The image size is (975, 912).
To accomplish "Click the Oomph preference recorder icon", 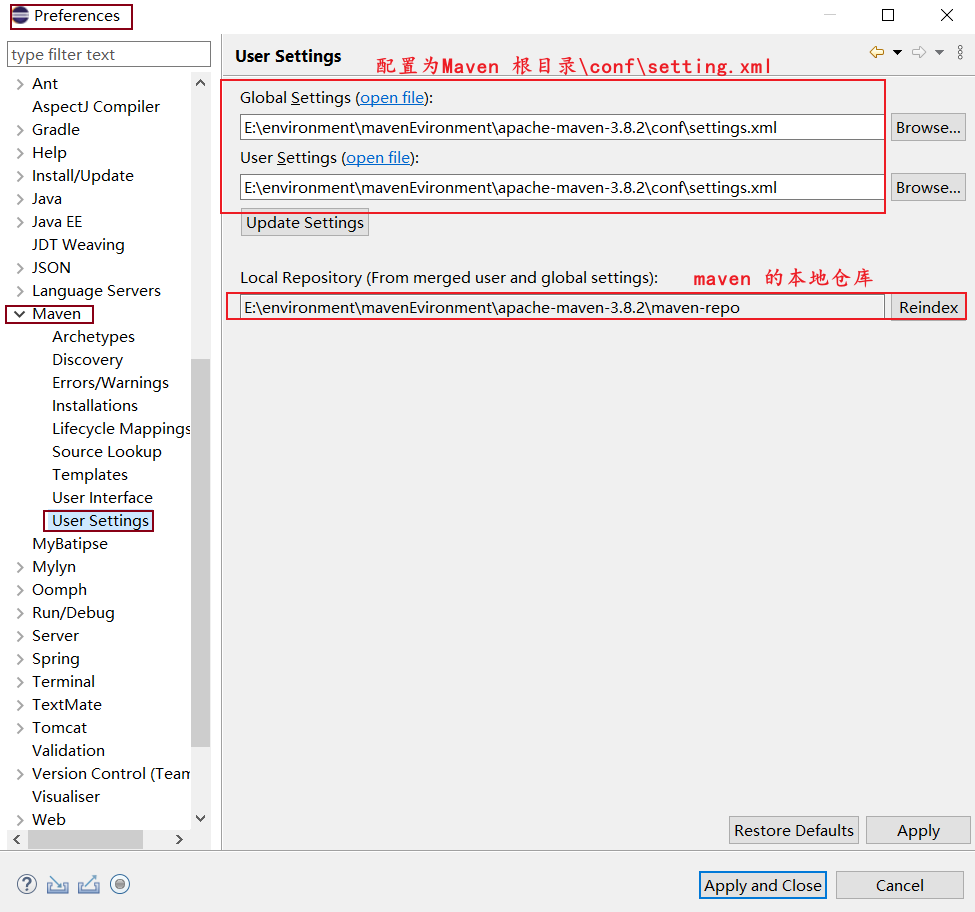I will coord(120,884).
